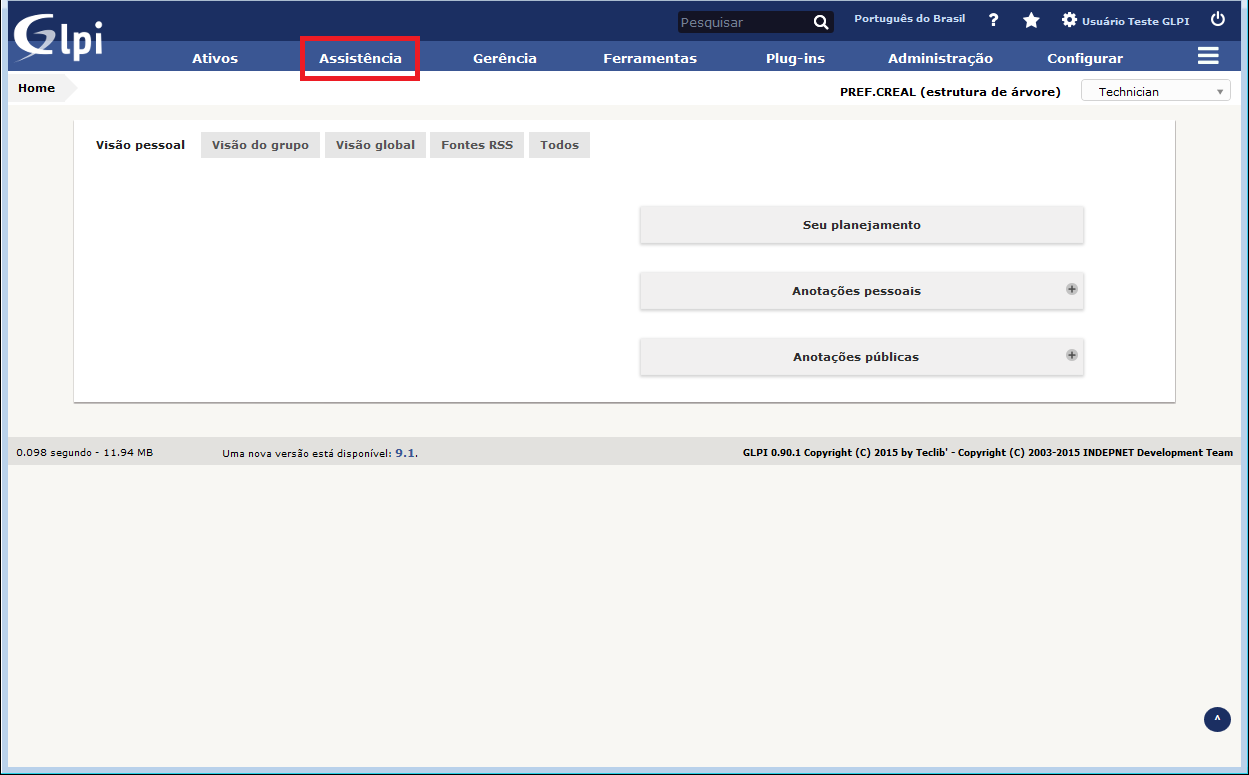Open preferences gear icon

click(1069, 20)
